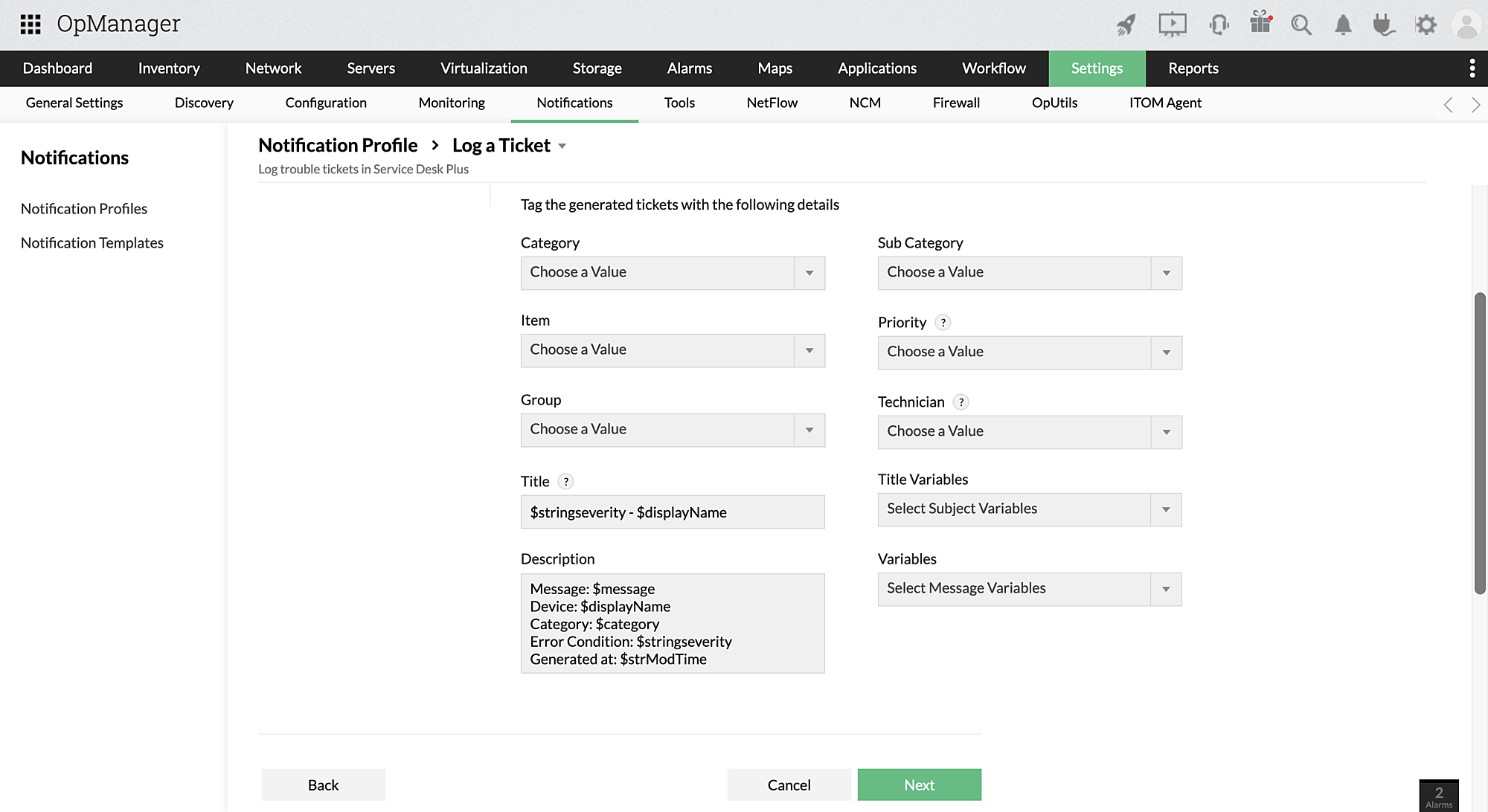Open the Technician value dropdown
The height and width of the screenshot is (812, 1488).
(1029, 432)
